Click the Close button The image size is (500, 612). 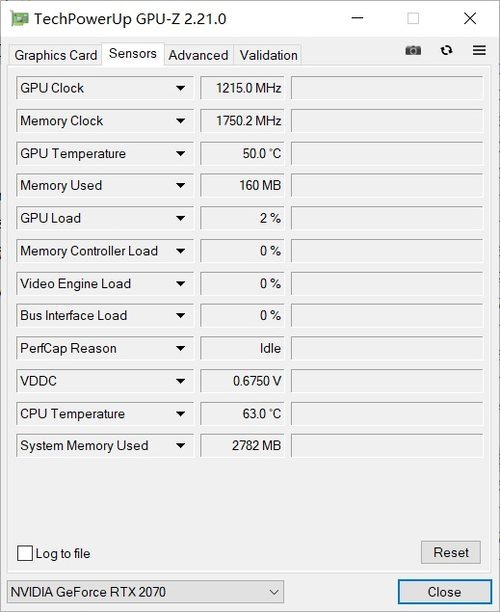[x=445, y=592]
